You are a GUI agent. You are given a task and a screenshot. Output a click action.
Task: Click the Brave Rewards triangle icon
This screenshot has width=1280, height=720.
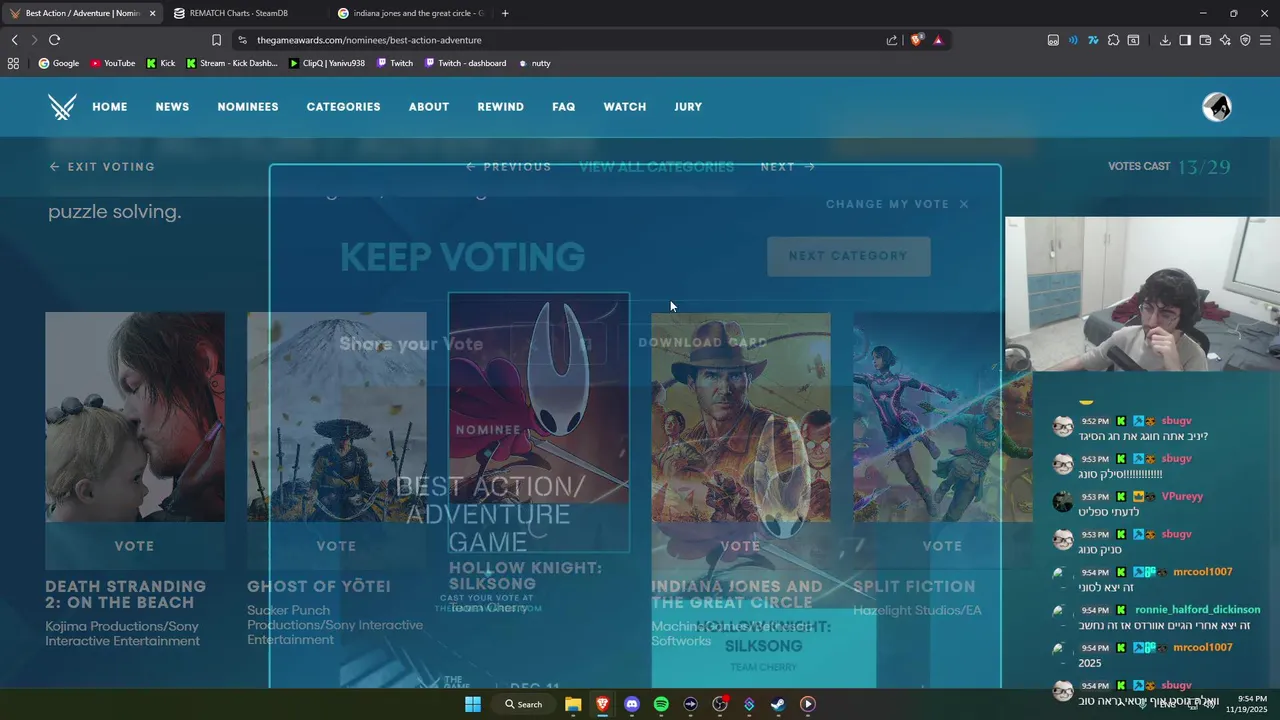(x=938, y=40)
